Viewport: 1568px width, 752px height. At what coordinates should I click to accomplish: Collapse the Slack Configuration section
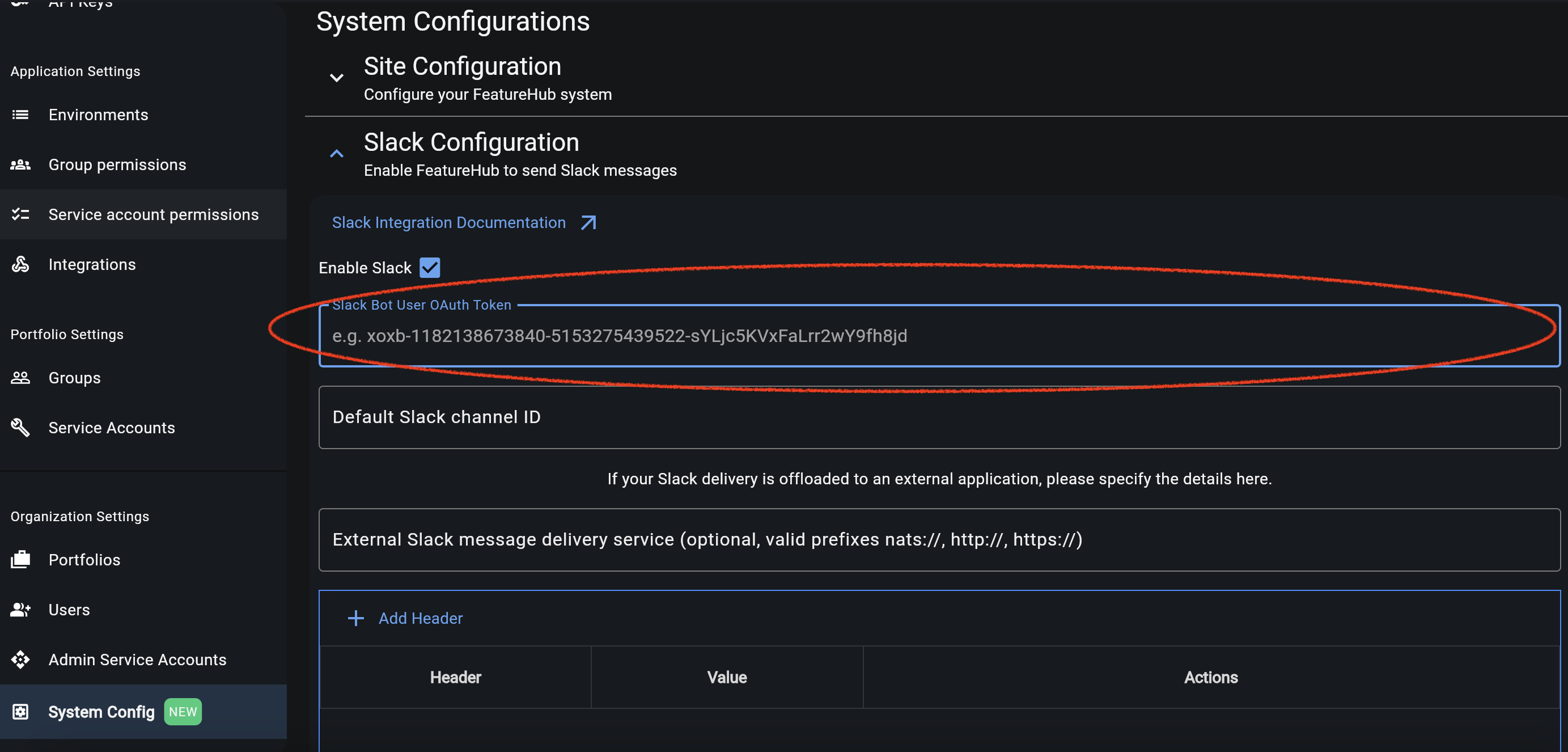(x=337, y=154)
